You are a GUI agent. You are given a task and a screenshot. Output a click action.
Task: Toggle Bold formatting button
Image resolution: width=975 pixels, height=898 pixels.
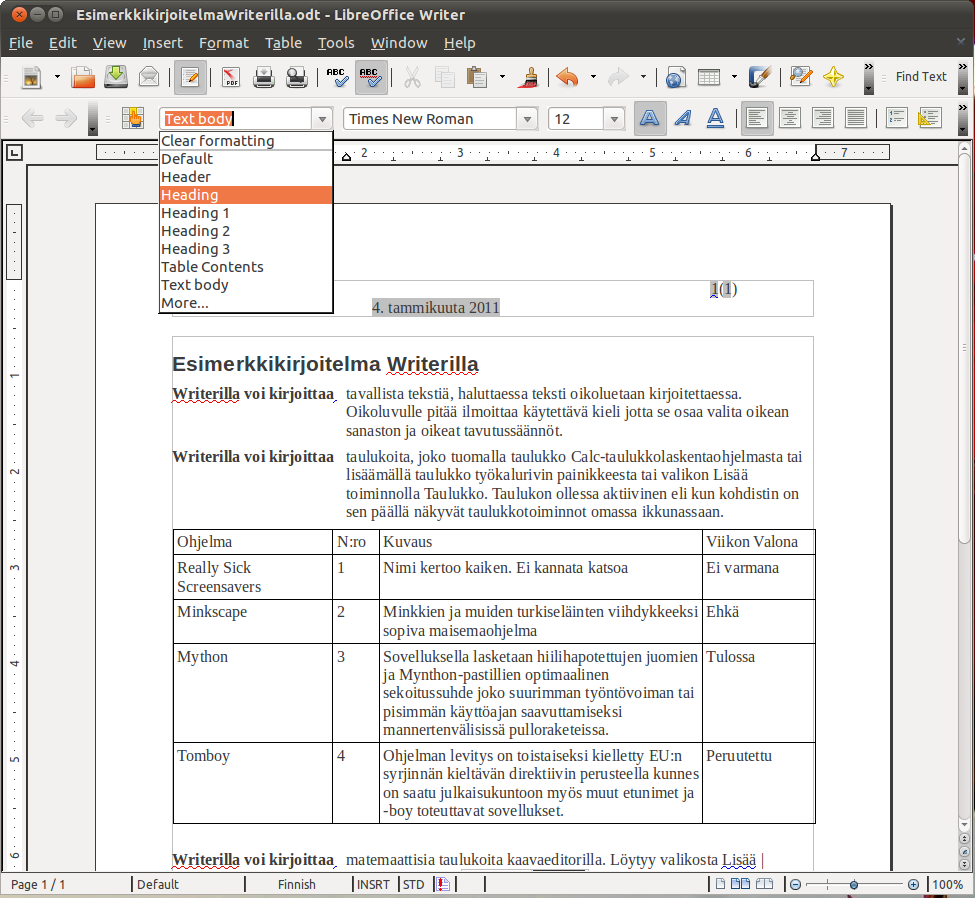pos(649,118)
